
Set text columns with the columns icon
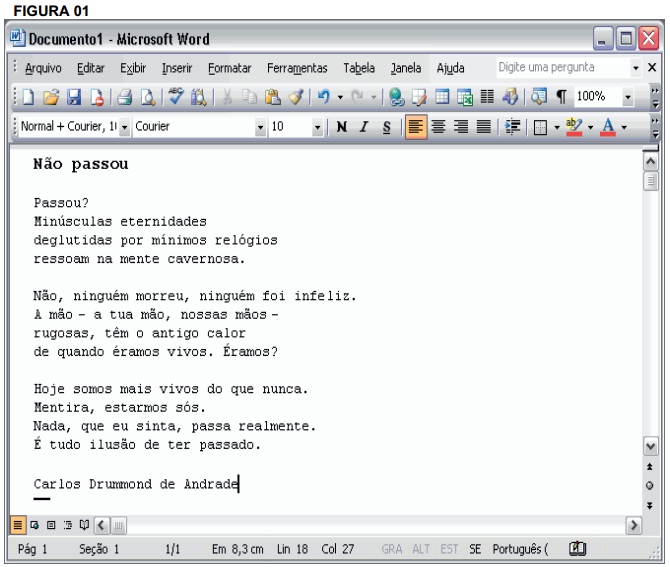487,97
